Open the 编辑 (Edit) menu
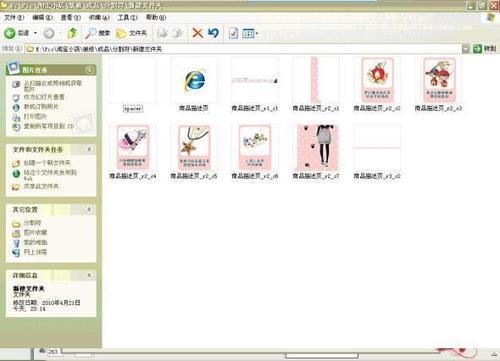 point(42,17)
